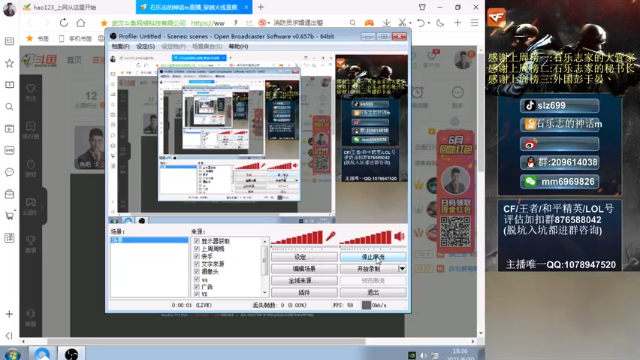This screenshot has width=640, height=360.
Task: Open the game controller toolbar icon
Action: coord(369,23)
